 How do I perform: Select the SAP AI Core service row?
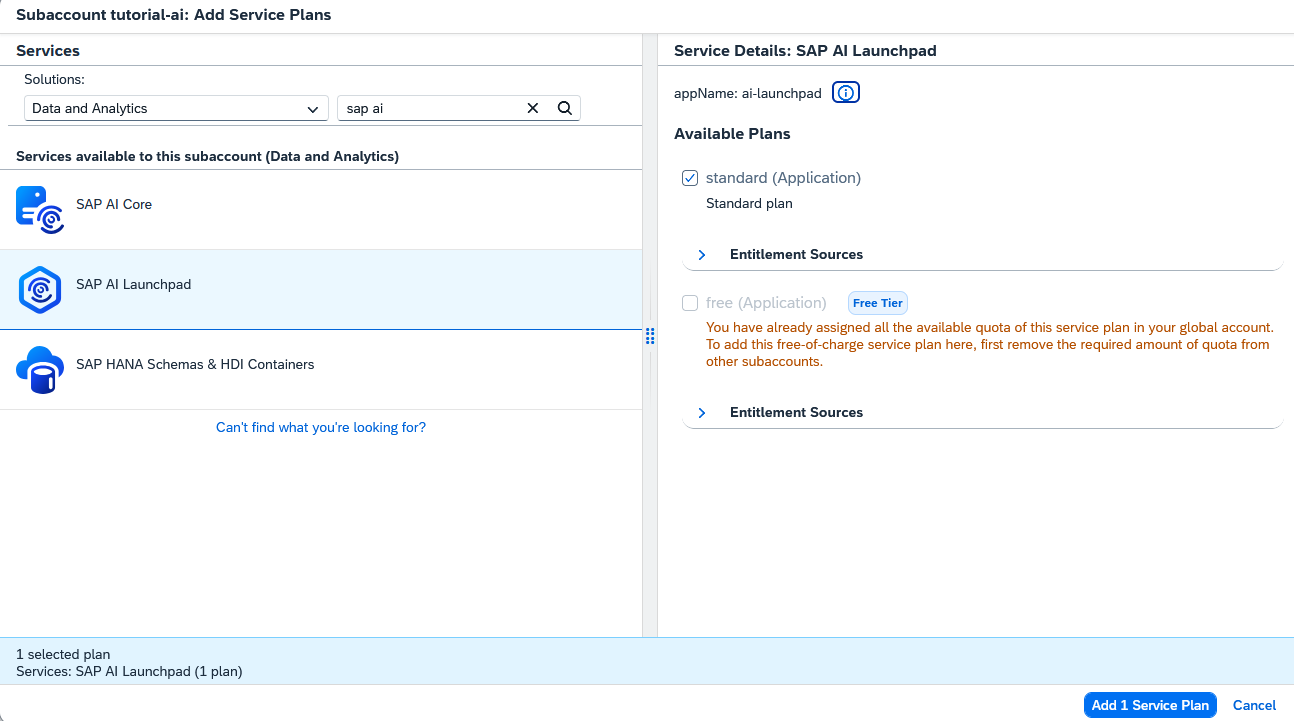click(321, 210)
